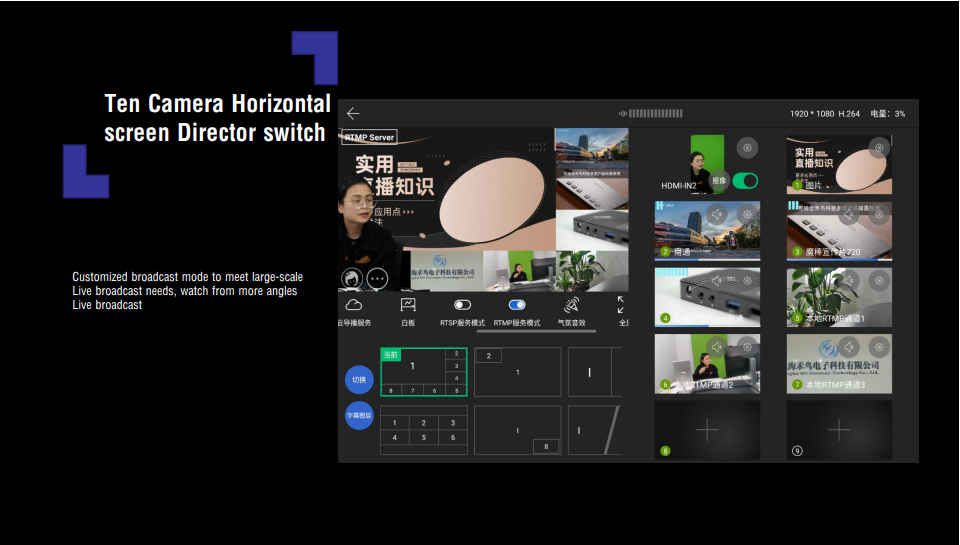The height and width of the screenshot is (545, 960).
Task: Click the blue 切换 switch button
Action: [359, 380]
